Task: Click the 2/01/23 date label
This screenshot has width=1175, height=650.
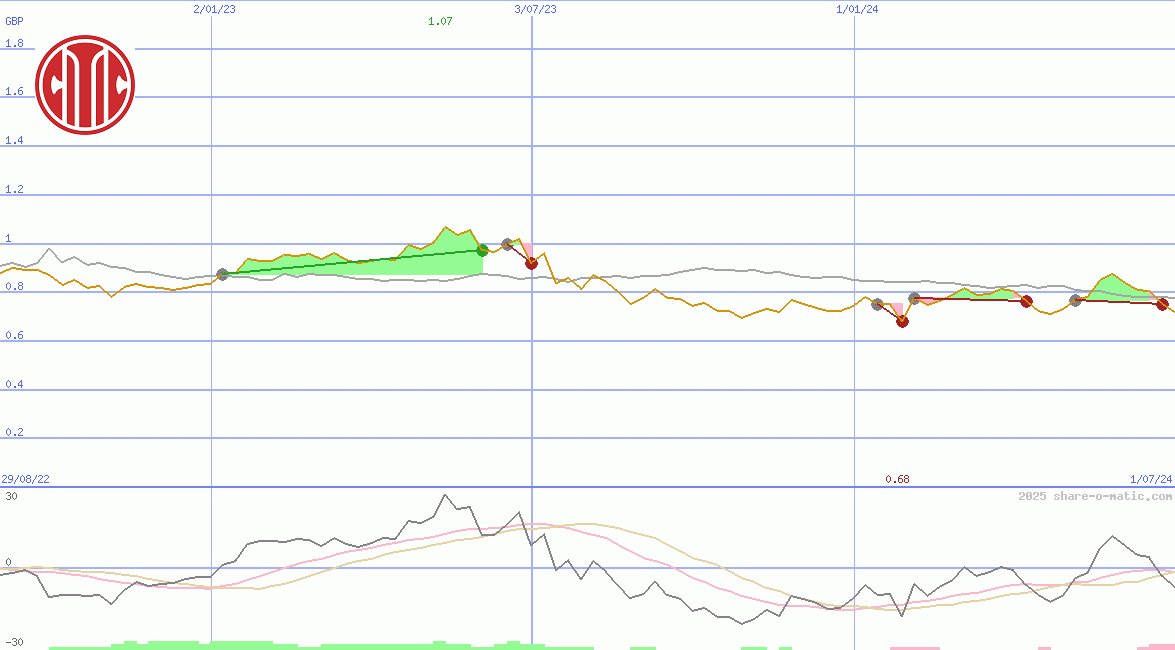Action: [214, 9]
